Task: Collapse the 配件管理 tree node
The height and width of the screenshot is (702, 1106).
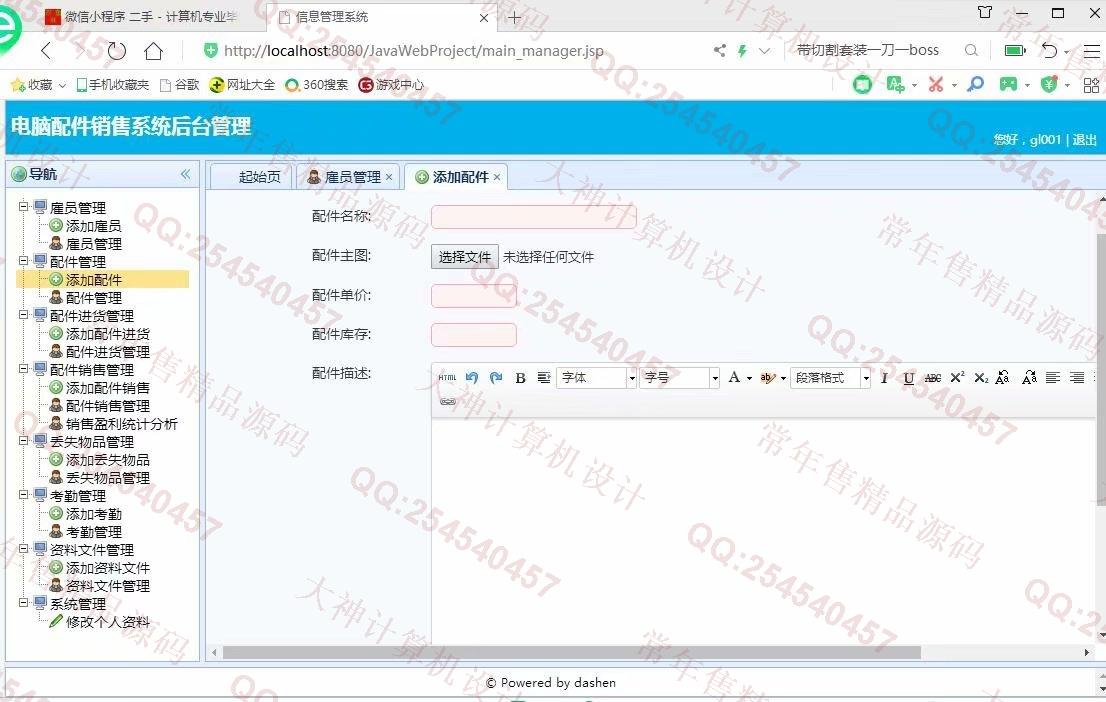Action: coord(23,261)
